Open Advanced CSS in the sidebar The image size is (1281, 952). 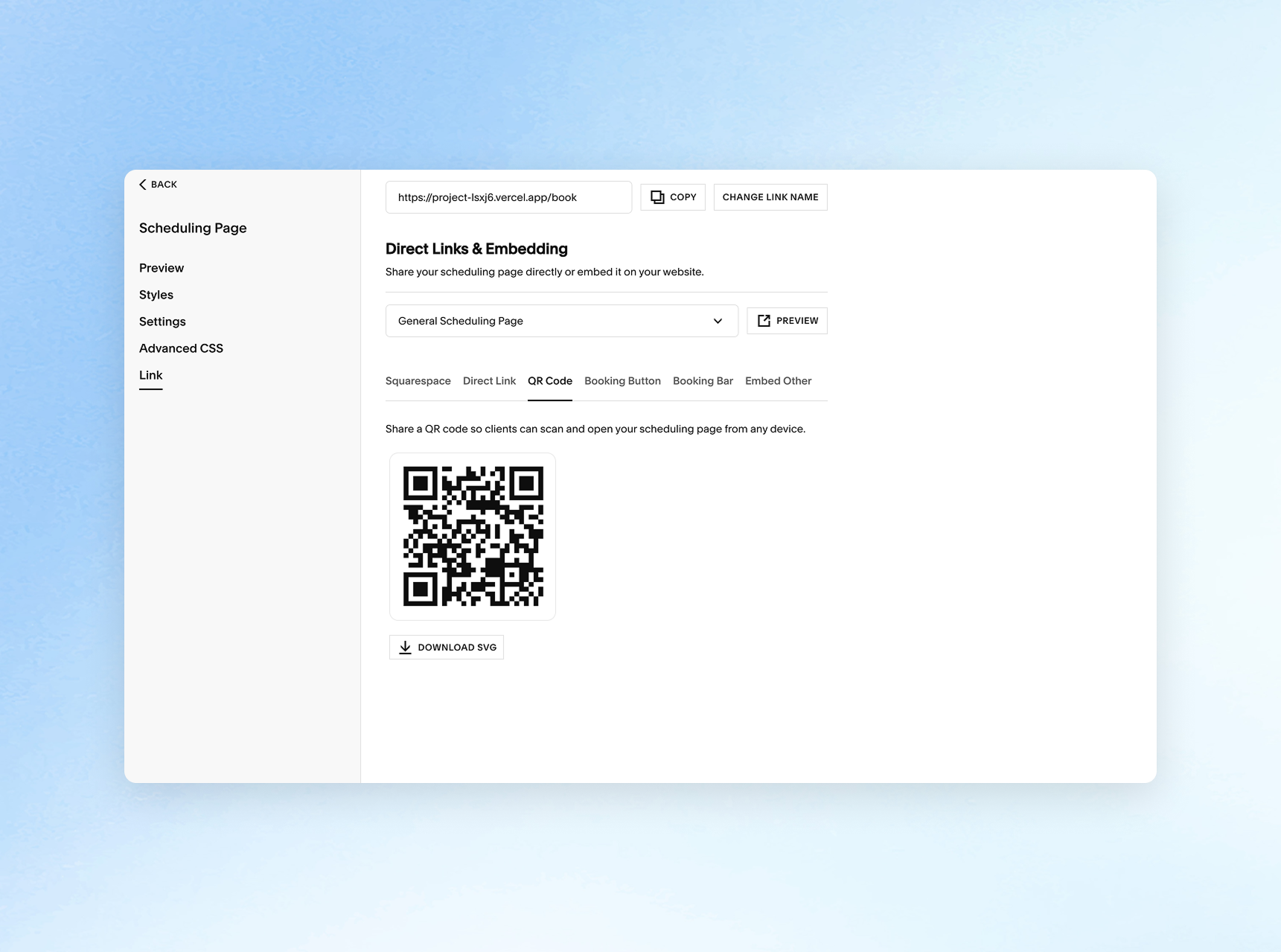coord(181,348)
